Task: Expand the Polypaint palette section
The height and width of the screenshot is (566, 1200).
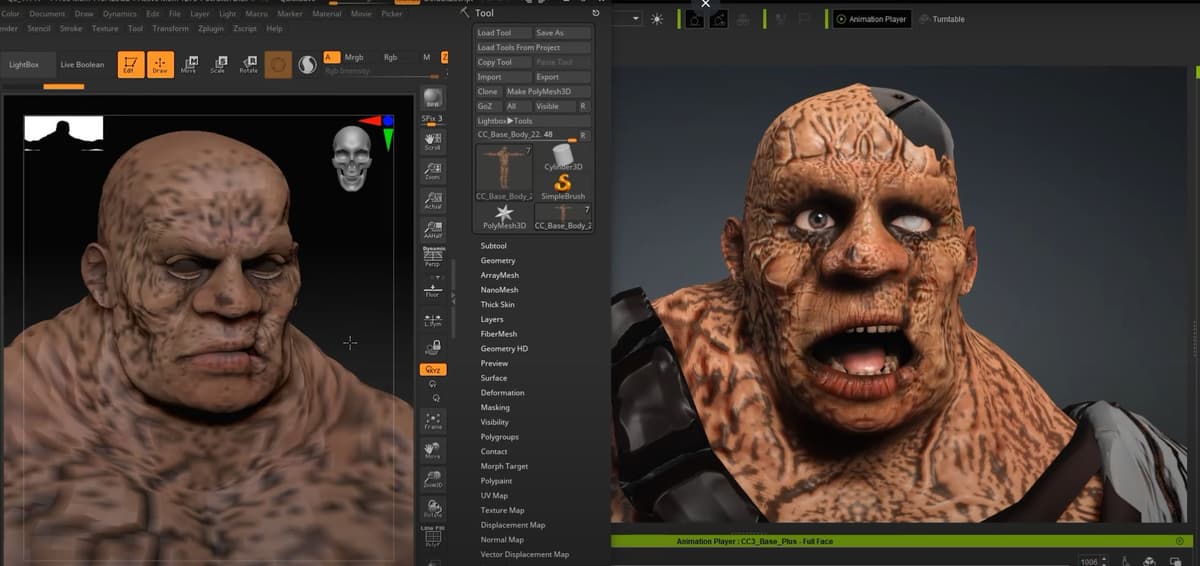Action: (x=497, y=481)
